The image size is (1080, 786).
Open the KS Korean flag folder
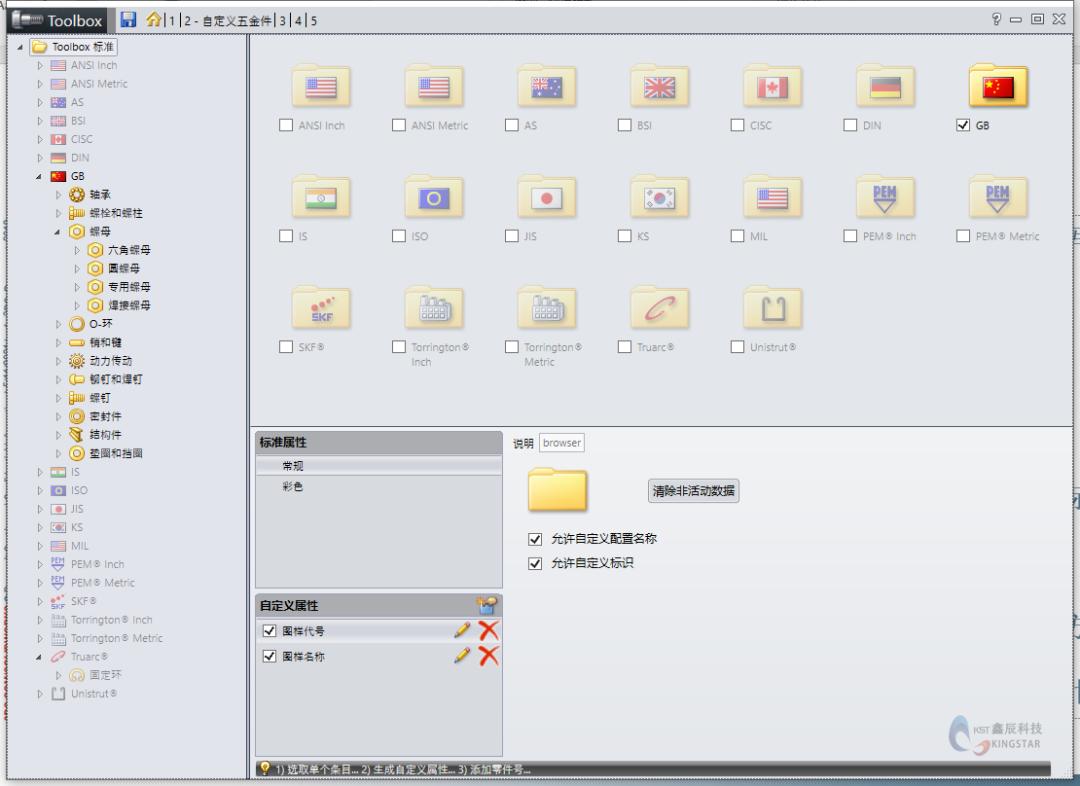[x=660, y=197]
